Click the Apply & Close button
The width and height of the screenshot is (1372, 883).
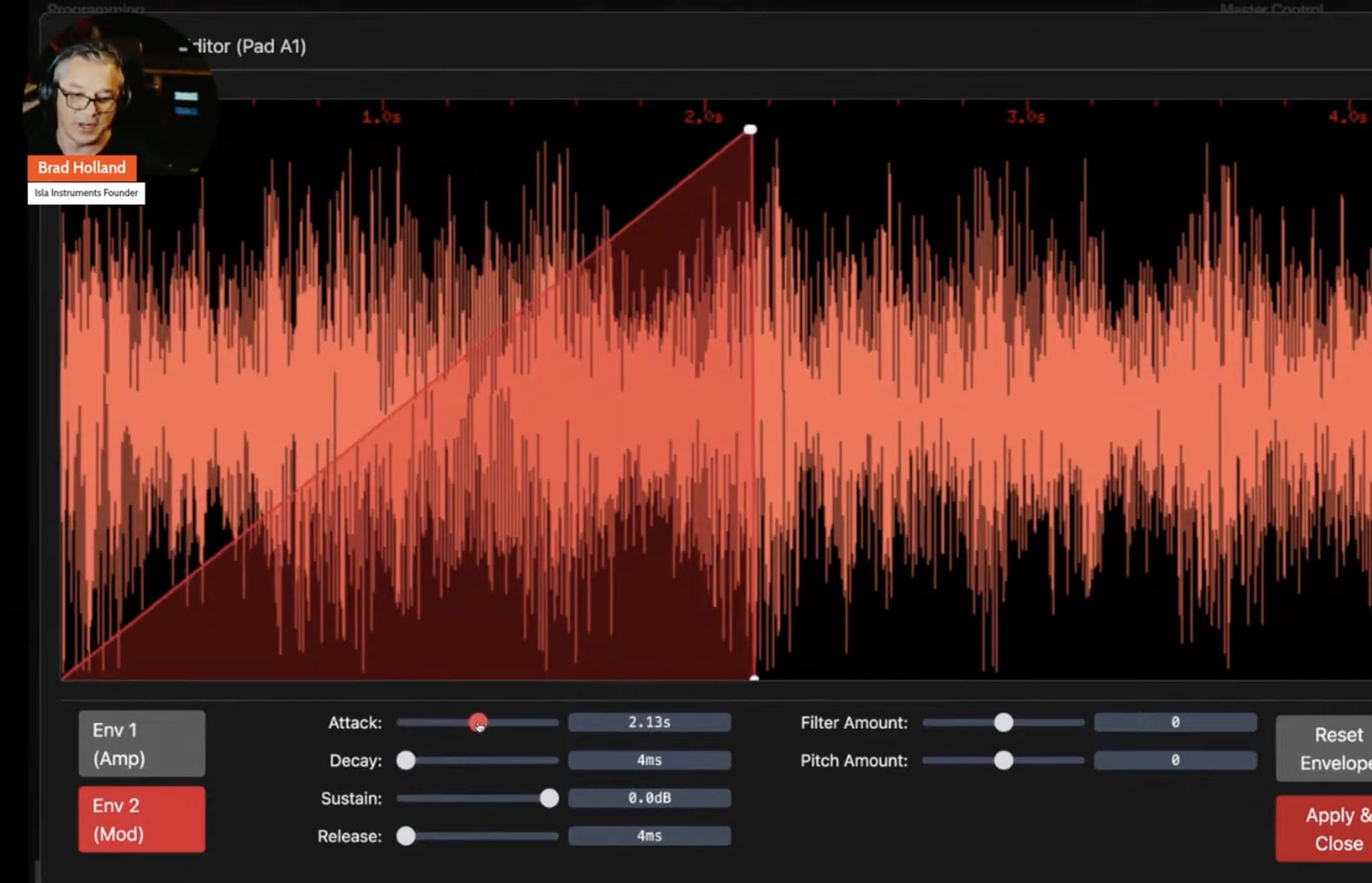pos(1324,829)
